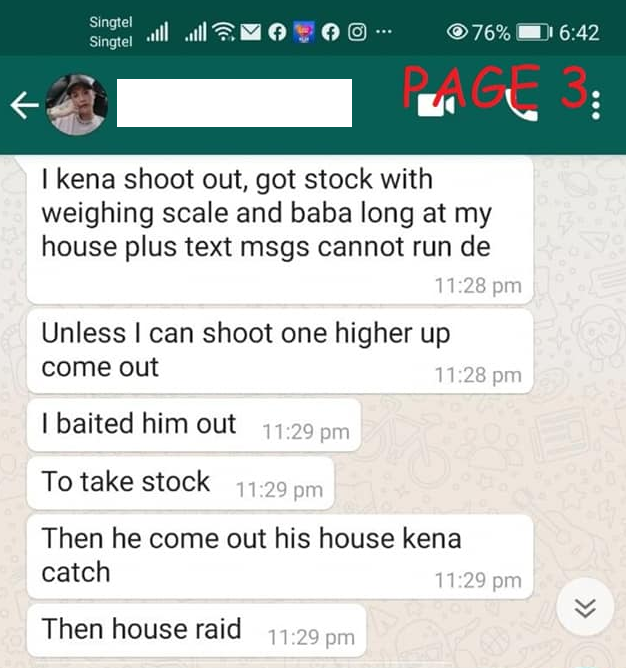Select message starting "Unless I can shoot"

coord(280,351)
